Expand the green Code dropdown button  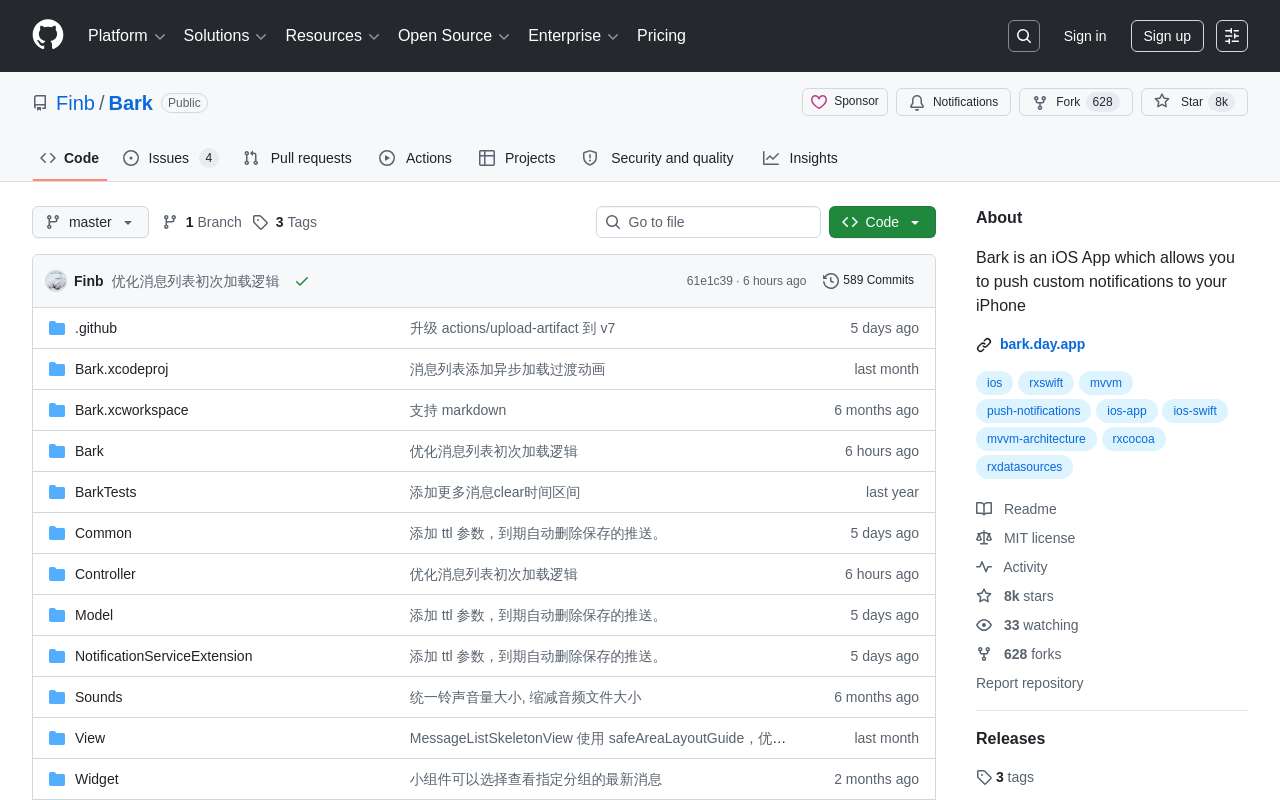pyautogui.click(x=882, y=222)
